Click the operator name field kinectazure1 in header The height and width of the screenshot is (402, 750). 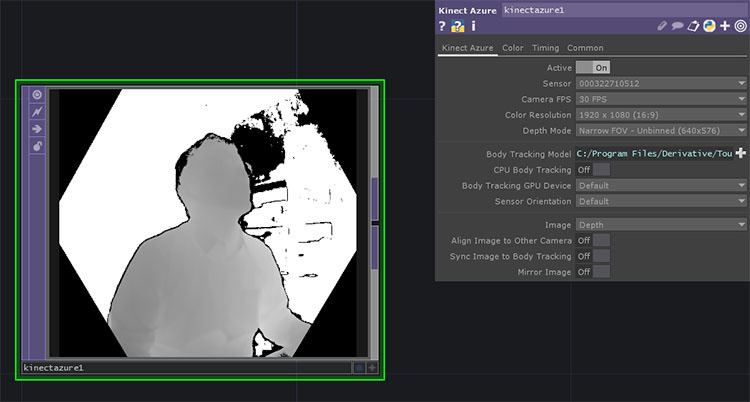click(x=624, y=10)
